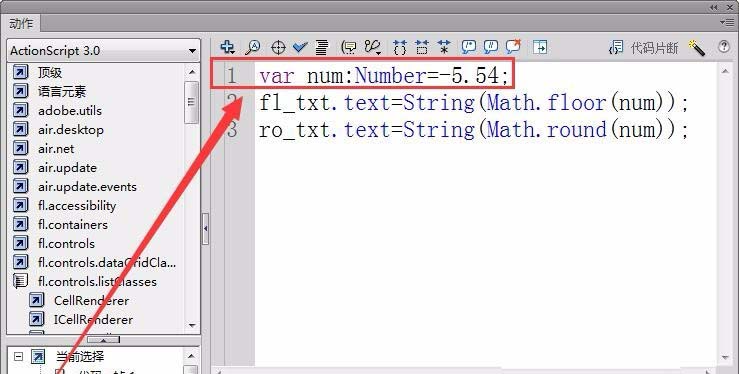The image size is (739, 374).
Task: Click toolbox list scroll up arrow
Action: pyautogui.click(x=192, y=72)
